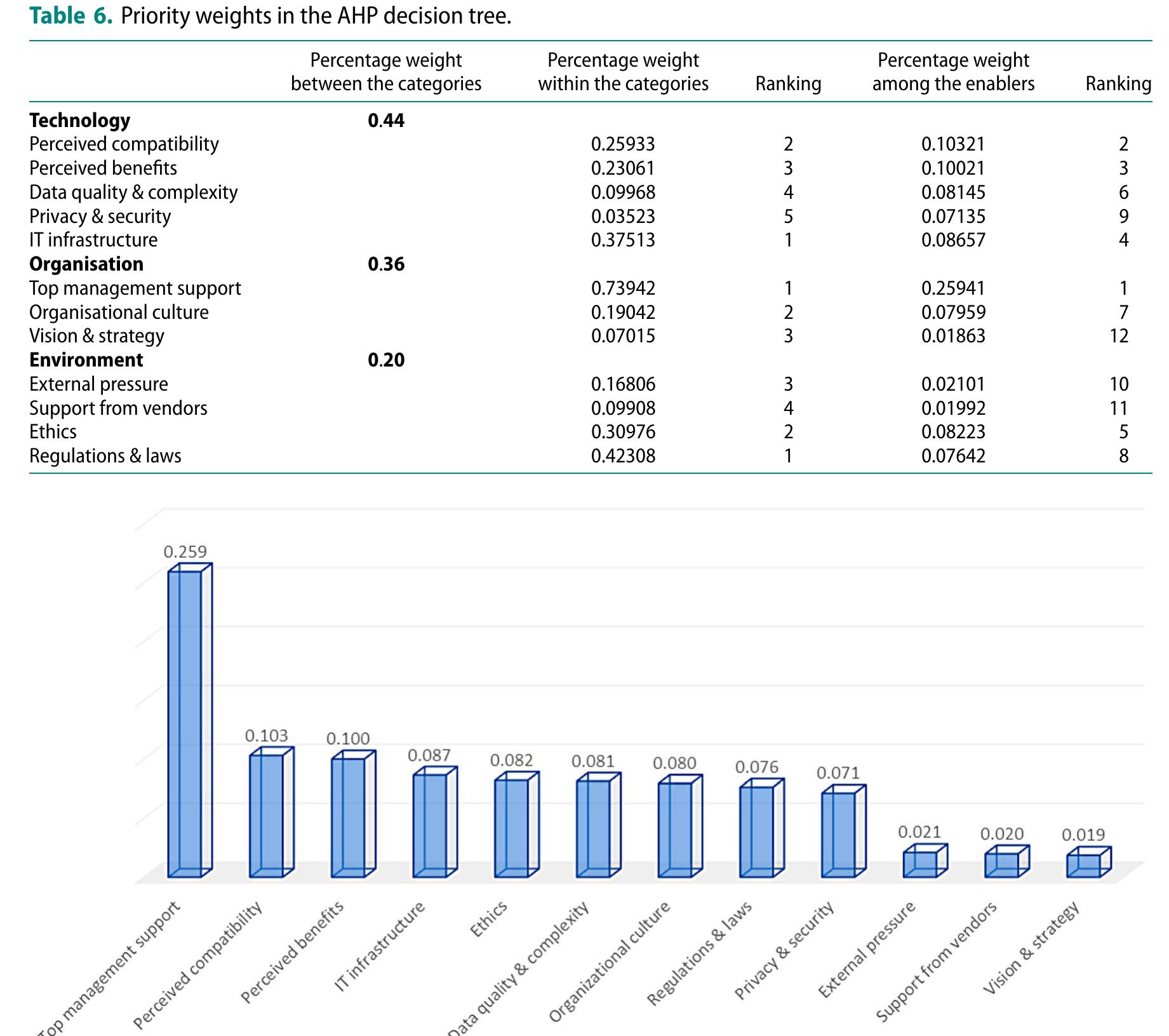Click the value 0.37513 in the table
Screen dimensions: 1169x1036
point(623,240)
